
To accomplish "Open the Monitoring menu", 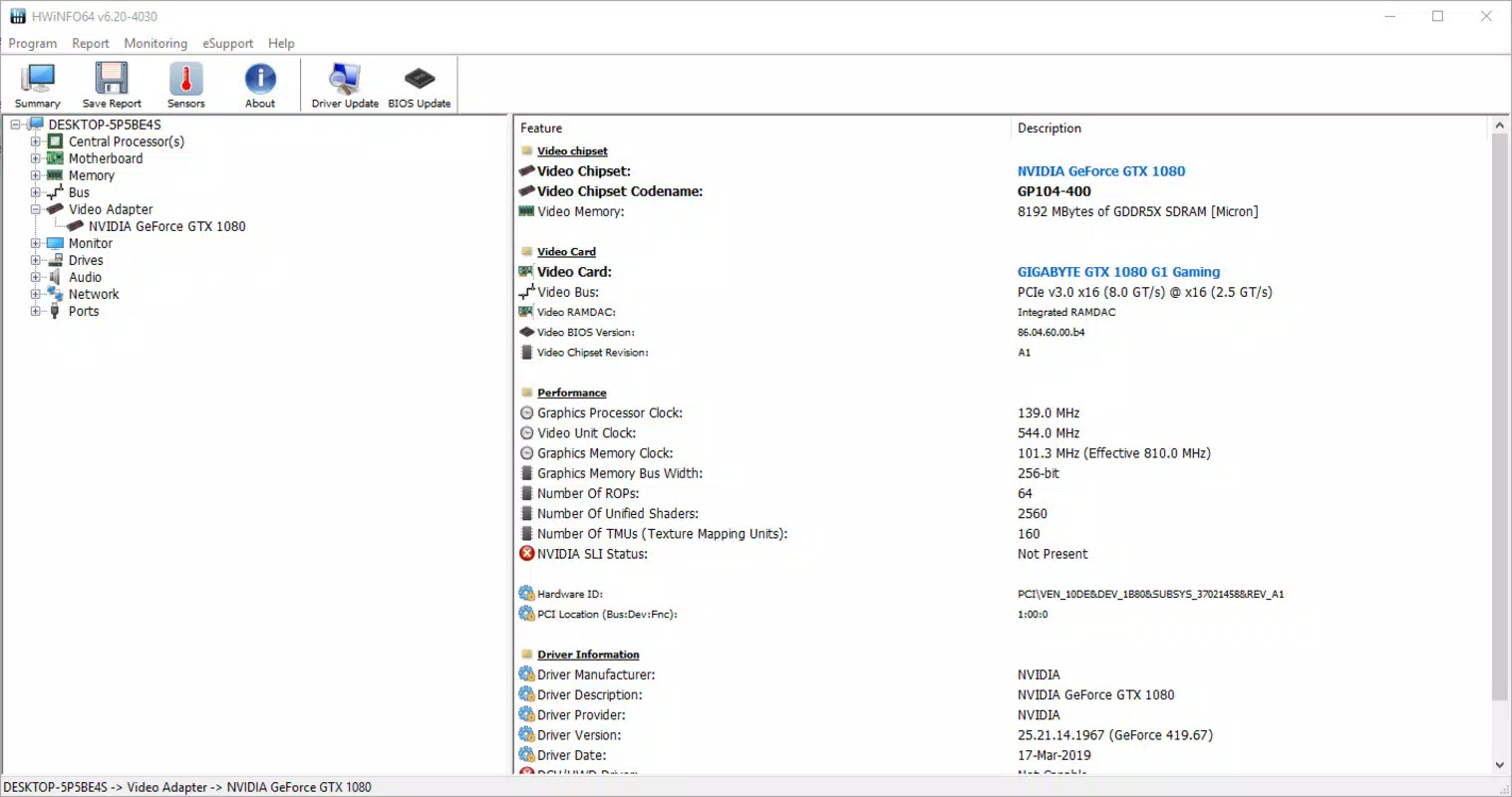I will pyautogui.click(x=155, y=44).
